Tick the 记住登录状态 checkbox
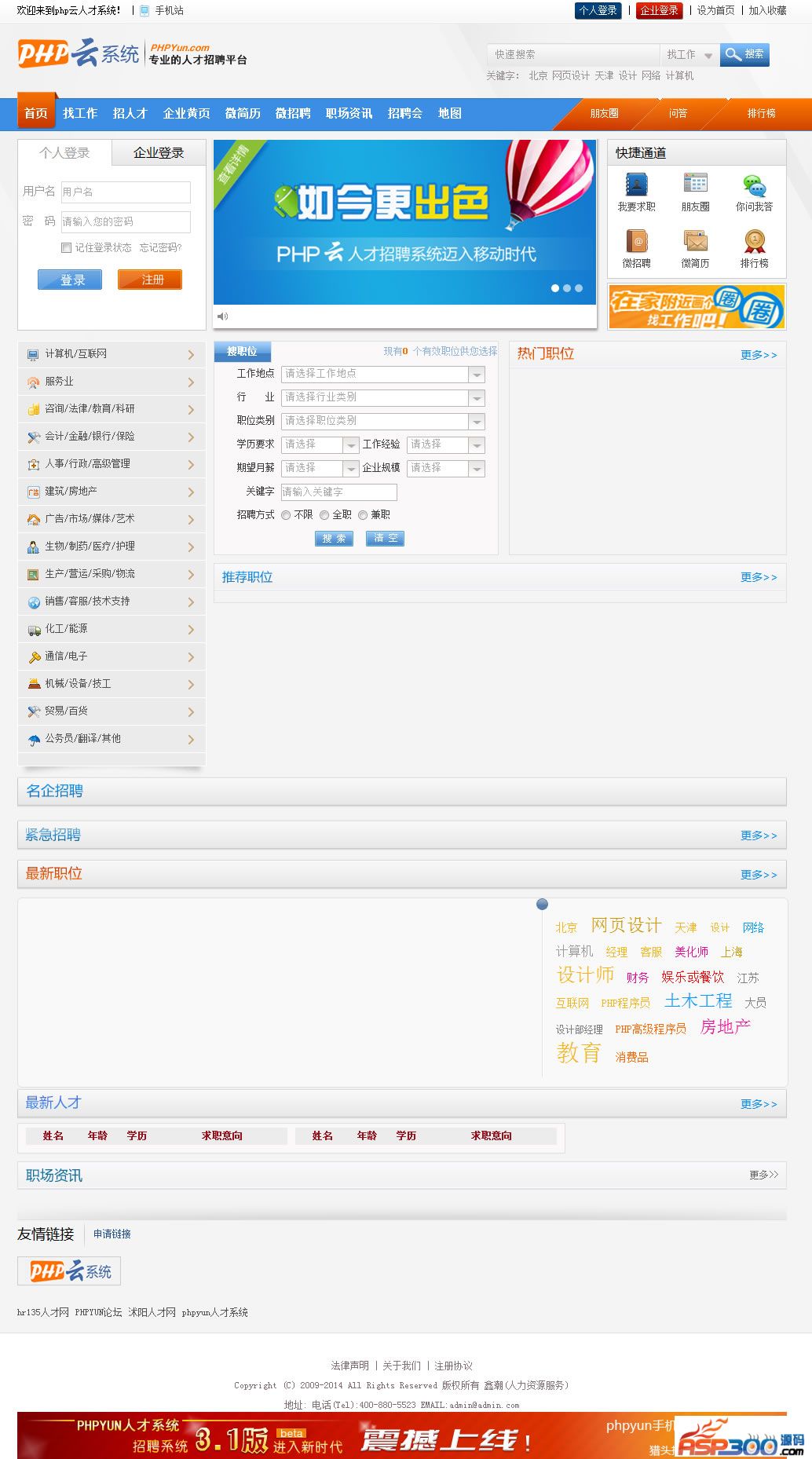This screenshot has height=1459, width=812. [66, 247]
